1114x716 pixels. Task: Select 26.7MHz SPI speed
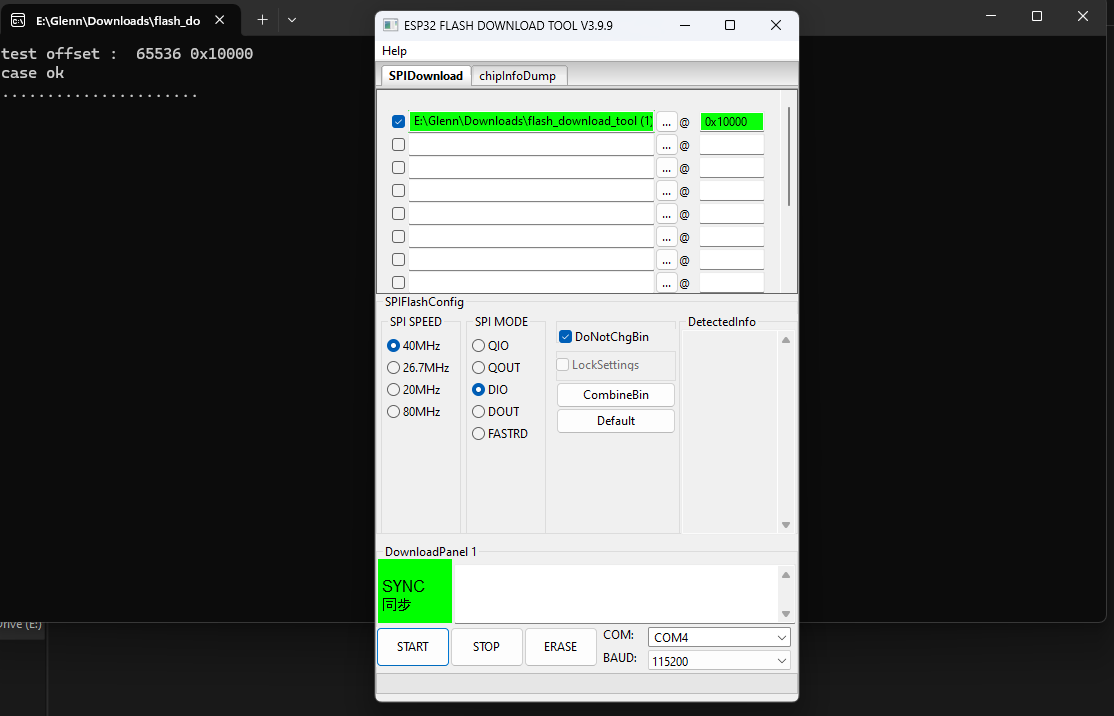pyautogui.click(x=418, y=368)
